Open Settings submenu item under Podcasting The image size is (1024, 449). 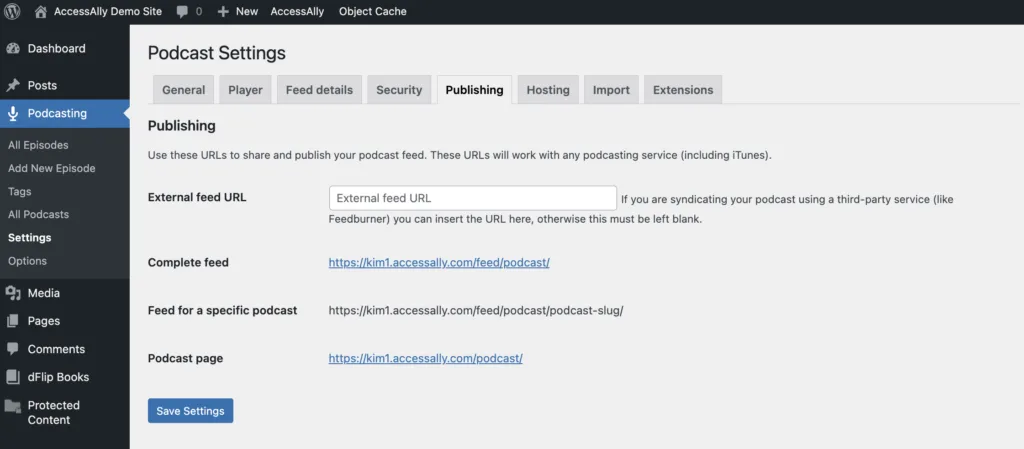pos(29,238)
